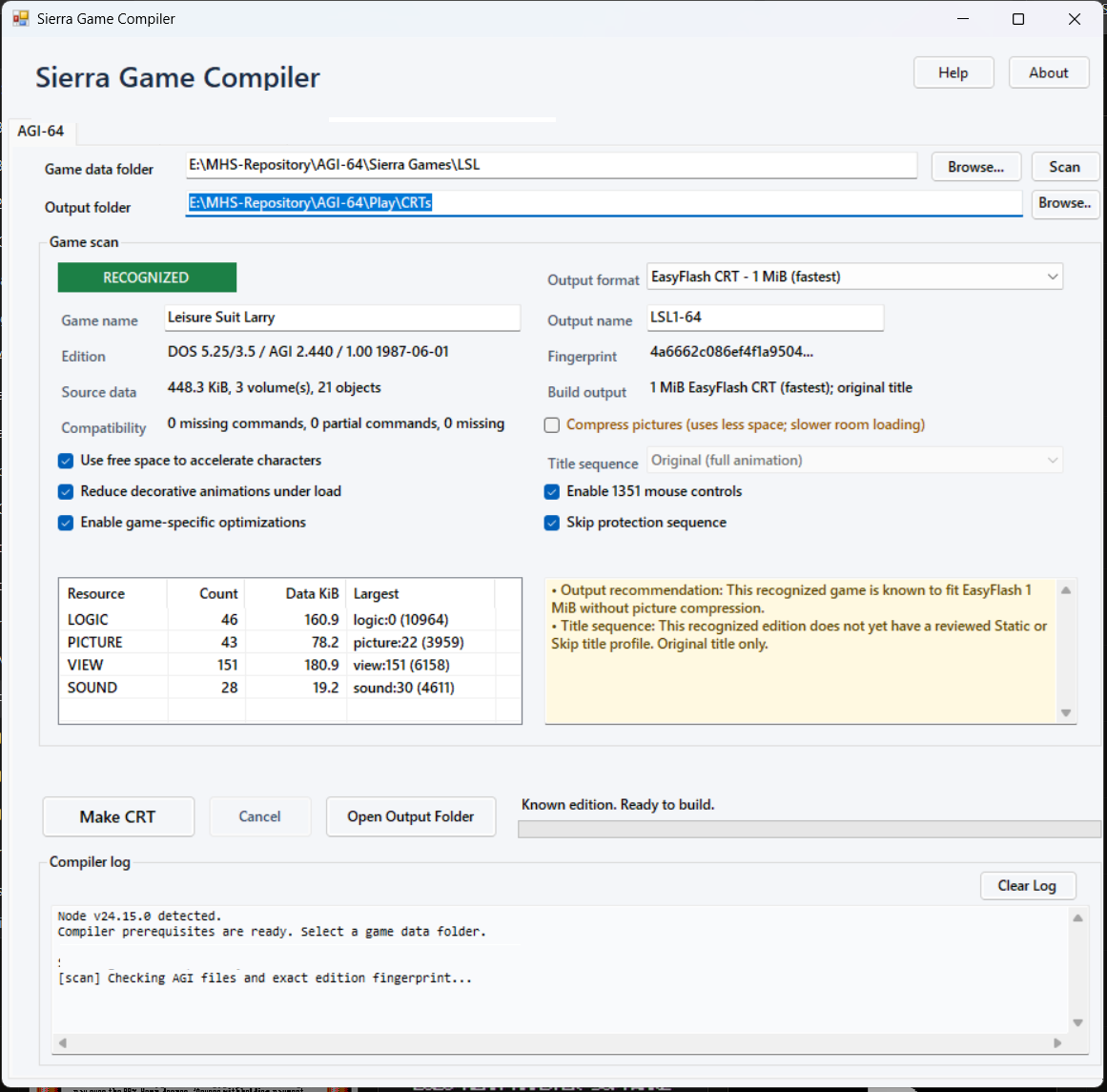The width and height of the screenshot is (1107, 1092).
Task: Click the Build output value text
Action: [x=781, y=388]
